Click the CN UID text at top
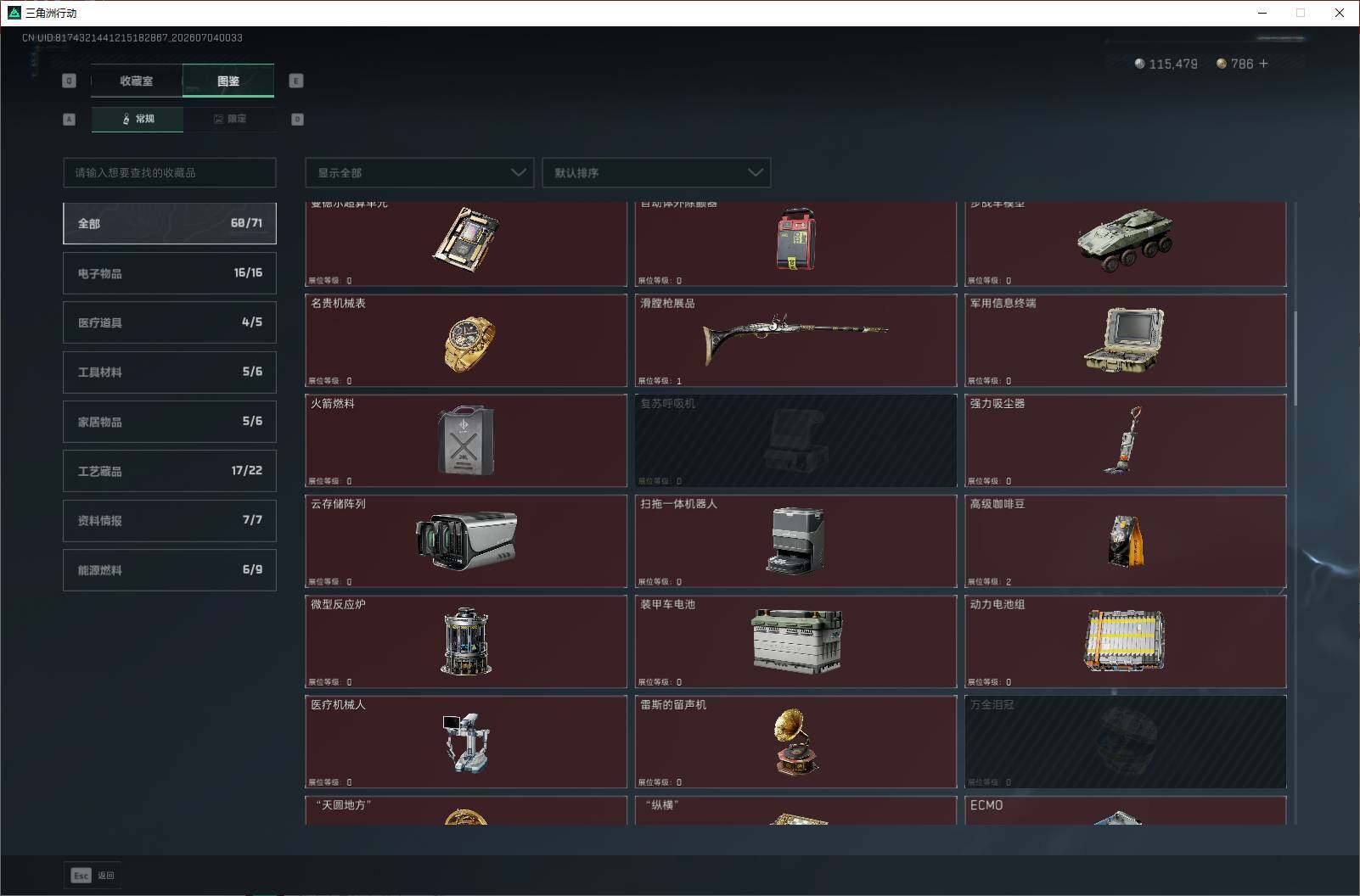 click(132, 38)
